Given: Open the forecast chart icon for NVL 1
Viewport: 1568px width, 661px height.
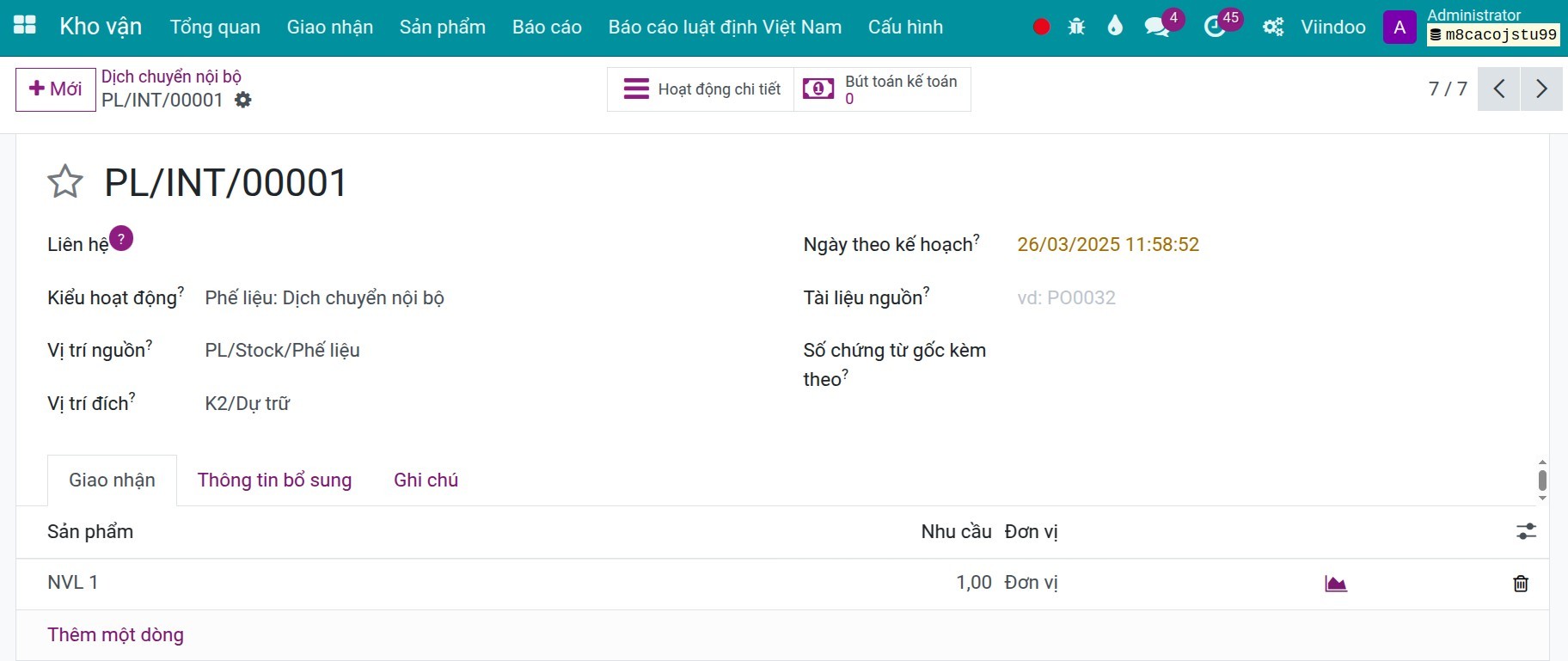Looking at the screenshot, I should (1336, 584).
